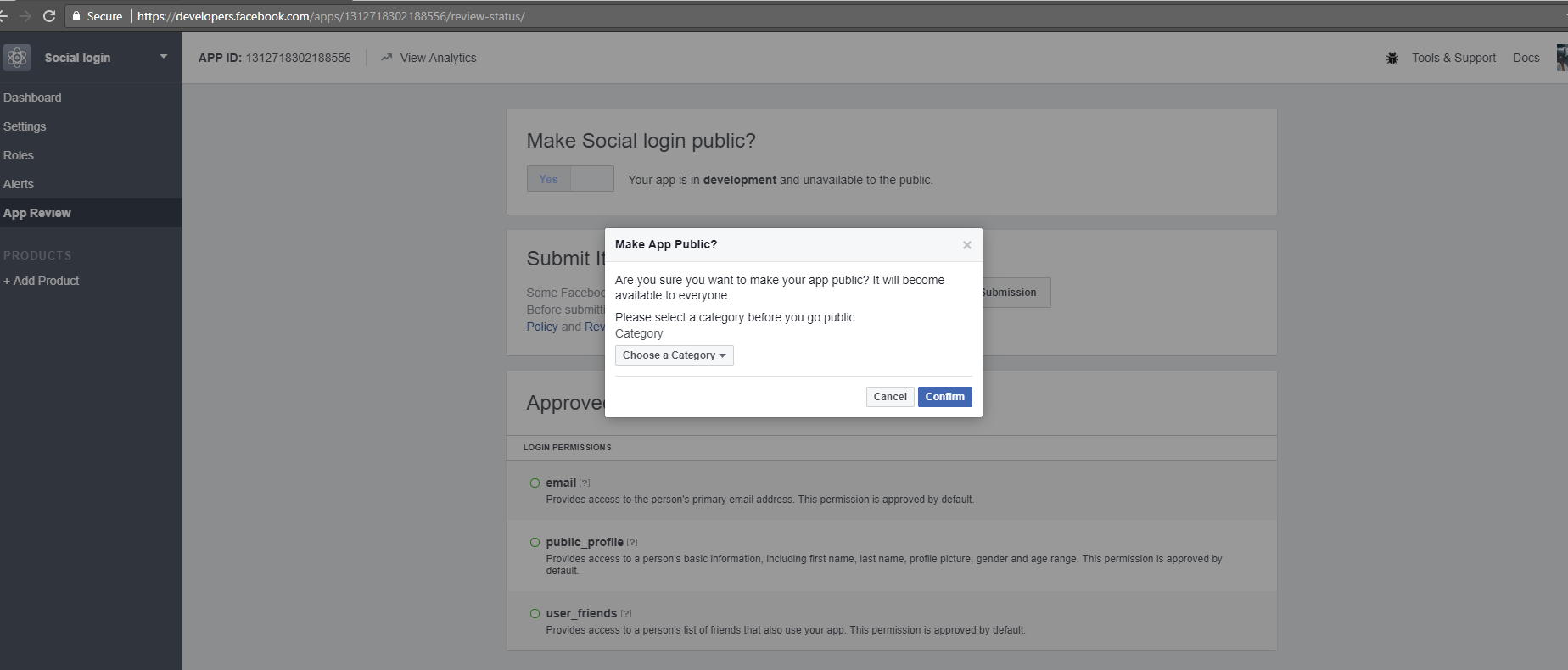Click Cancel in the dialog
Image resolution: width=1568 pixels, height=670 pixels.
[x=890, y=397]
